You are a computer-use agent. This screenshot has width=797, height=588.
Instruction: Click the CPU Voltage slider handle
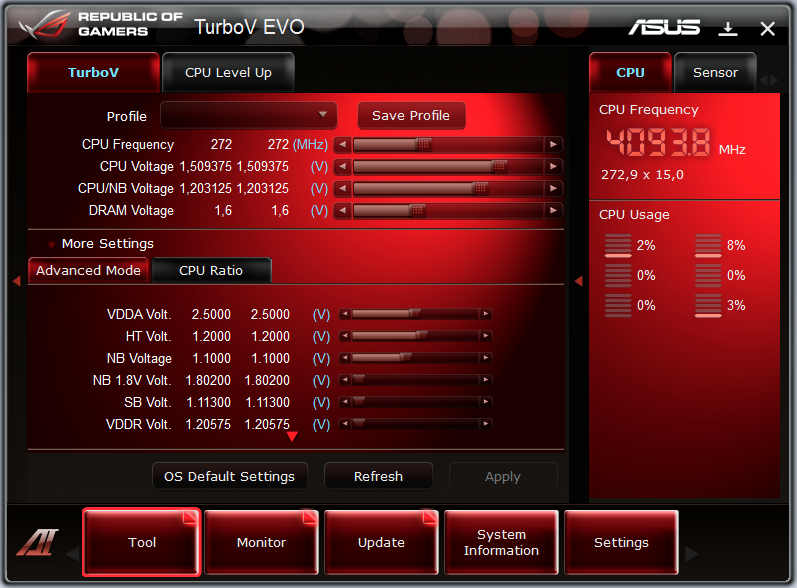(500, 167)
